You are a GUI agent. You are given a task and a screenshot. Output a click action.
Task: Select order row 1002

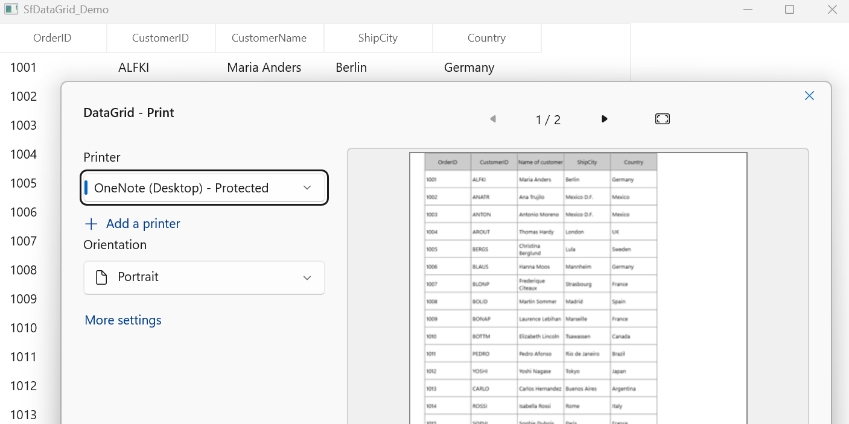(23, 96)
